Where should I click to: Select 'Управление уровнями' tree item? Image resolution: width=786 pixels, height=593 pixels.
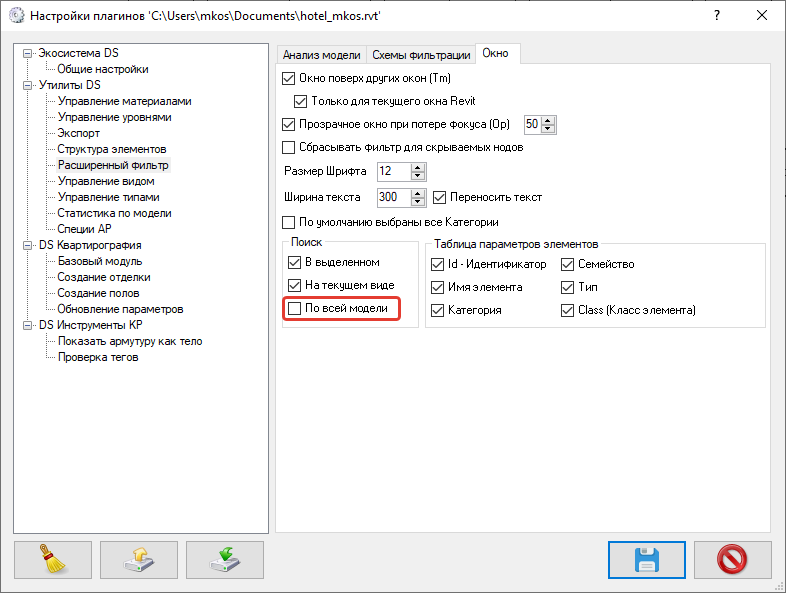coord(114,117)
